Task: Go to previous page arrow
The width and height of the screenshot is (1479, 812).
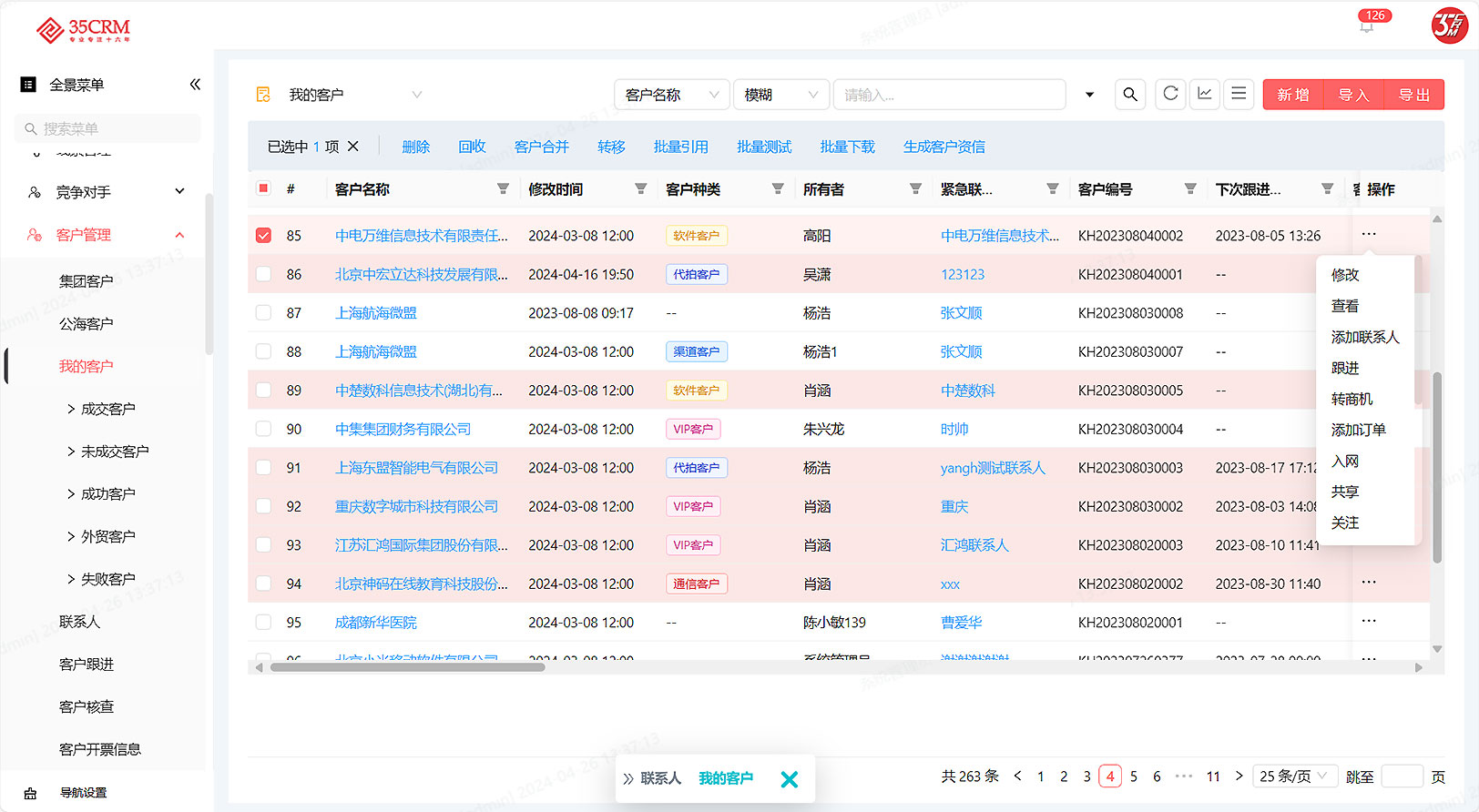Action: [x=1018, y=776]
